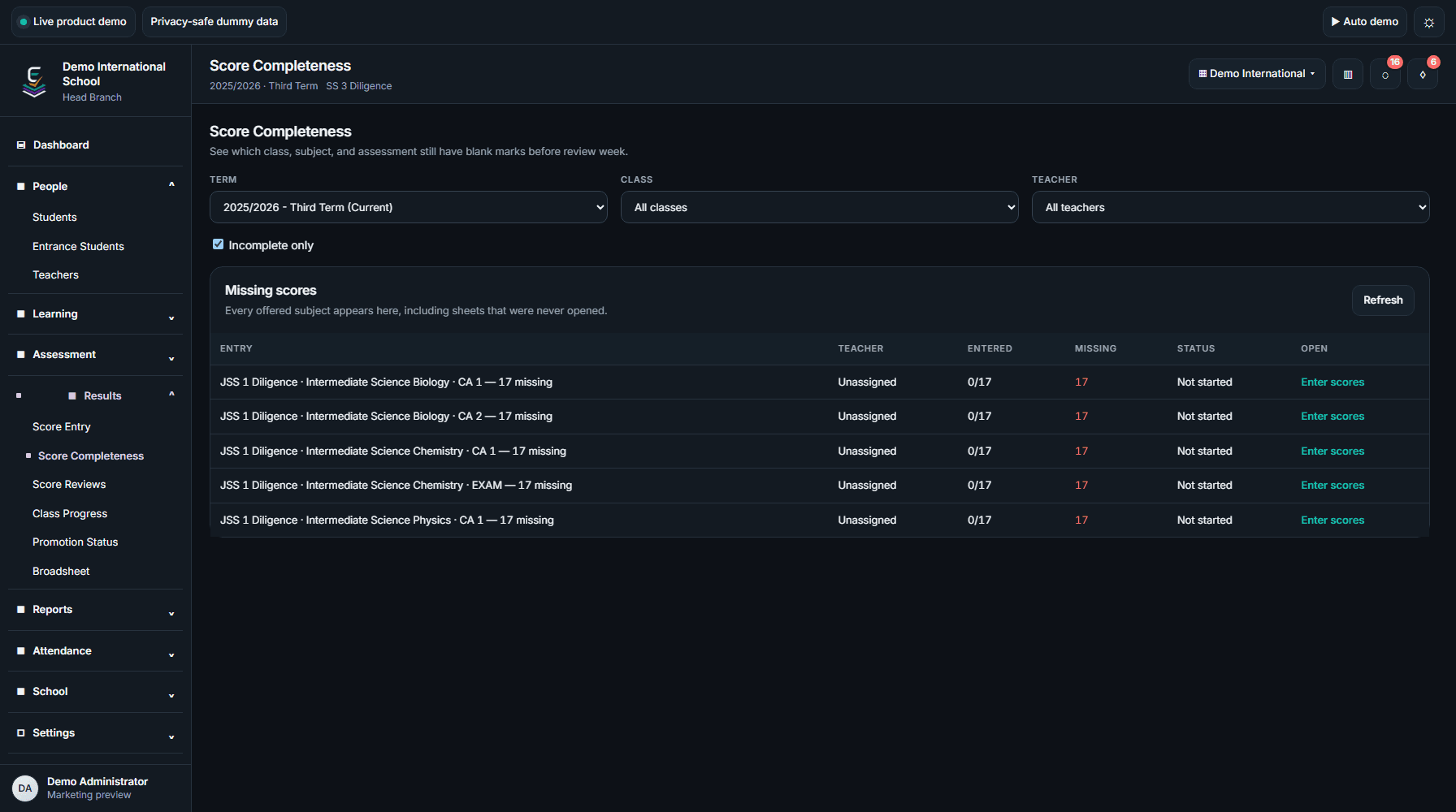Click Enter scores for Biology CA 2
Viewport: 1456px width, 812px height.
coord(1332,417)
